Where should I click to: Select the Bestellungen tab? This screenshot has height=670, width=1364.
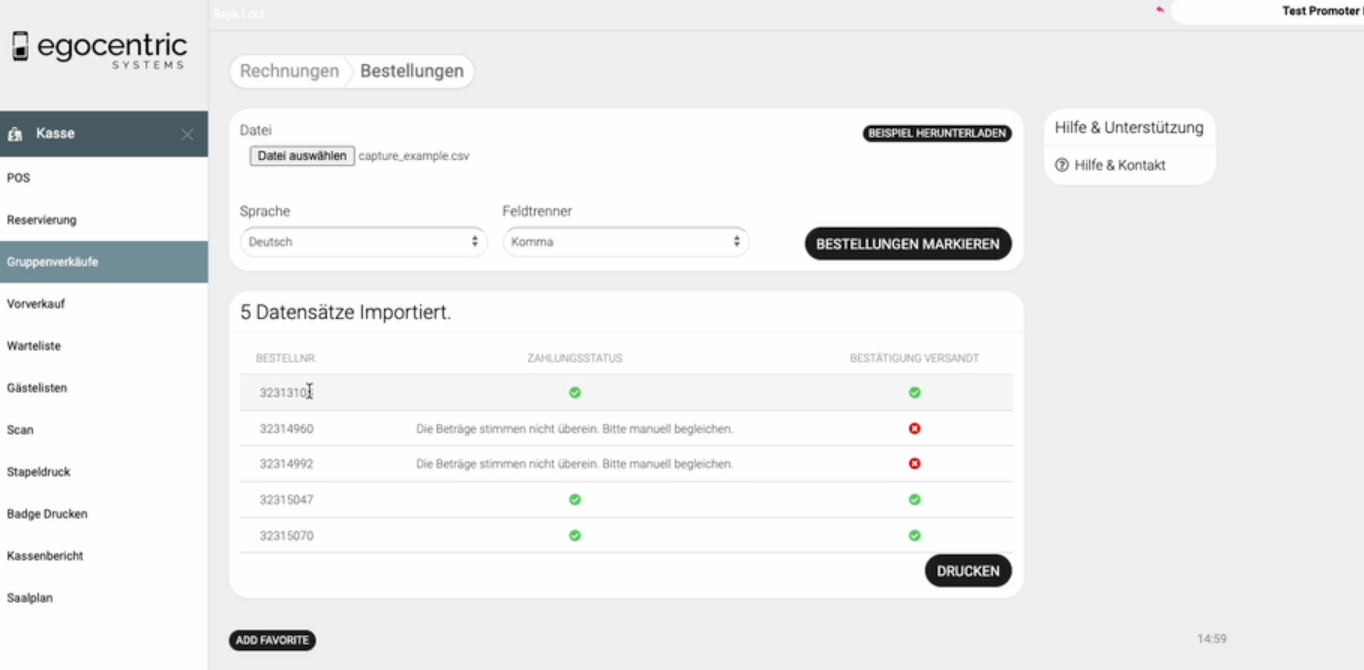tap(412, 71)
